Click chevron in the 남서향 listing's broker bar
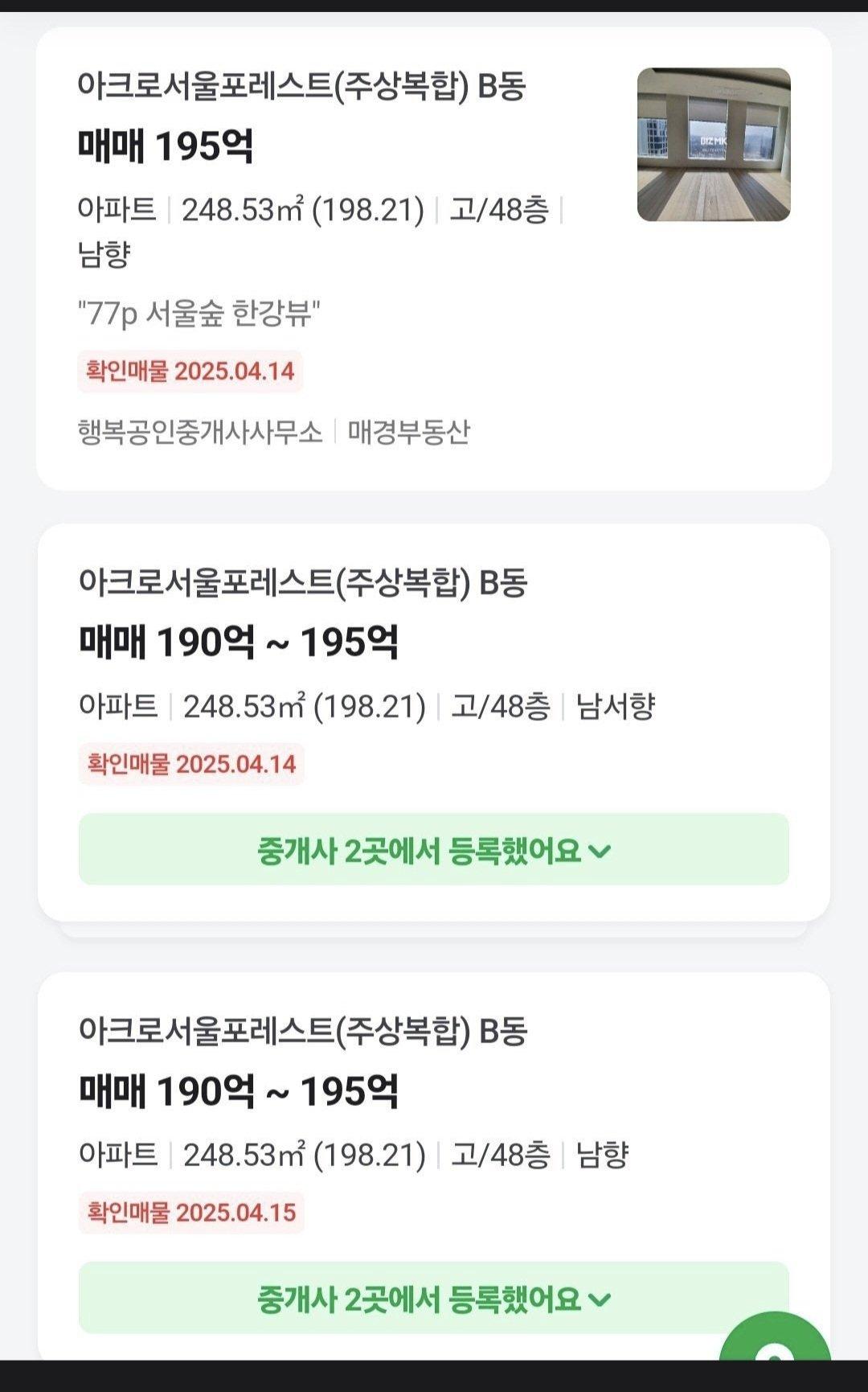 tap(600, 851)
